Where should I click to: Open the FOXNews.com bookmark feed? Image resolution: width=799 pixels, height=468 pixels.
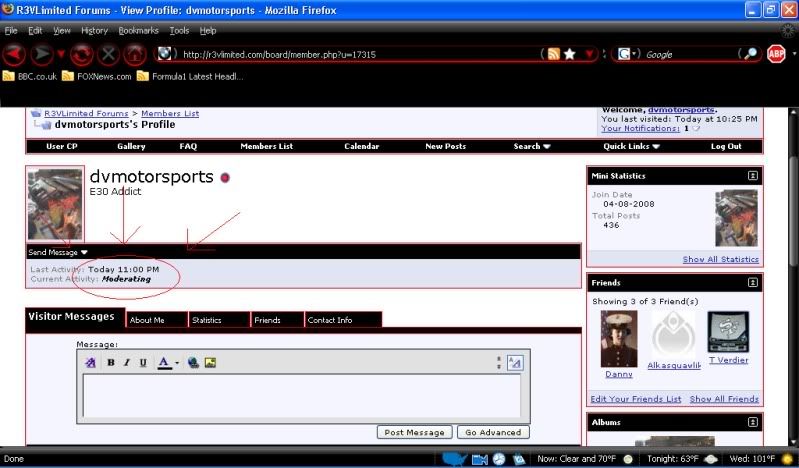click(x=96, y=76)
